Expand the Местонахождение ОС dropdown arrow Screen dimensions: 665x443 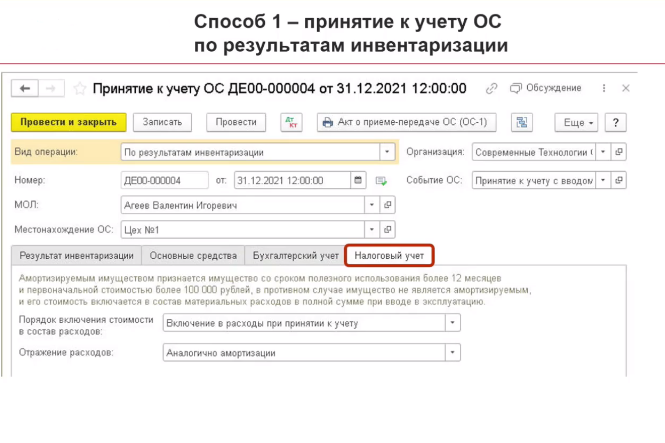point(372,229)
